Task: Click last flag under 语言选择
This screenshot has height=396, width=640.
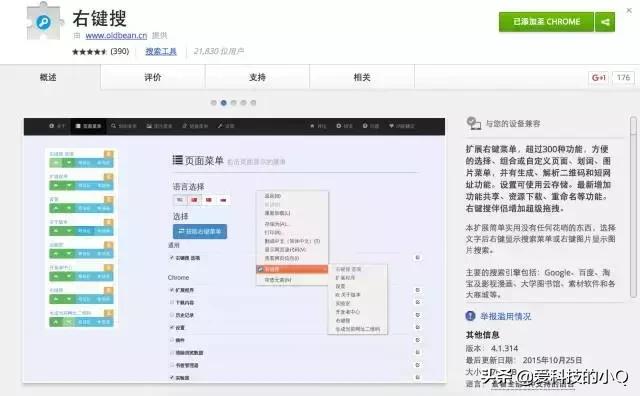Action: tap(223, 200)
